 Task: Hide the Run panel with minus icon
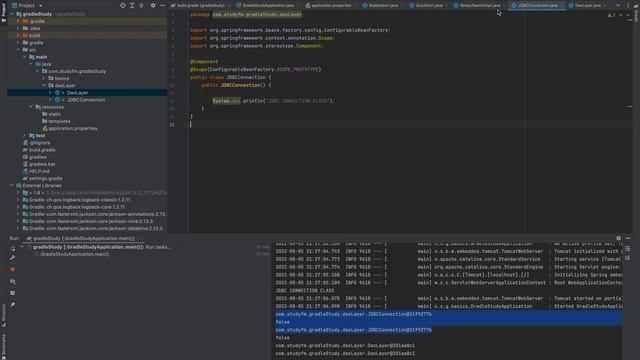click(x=628, y=238)
